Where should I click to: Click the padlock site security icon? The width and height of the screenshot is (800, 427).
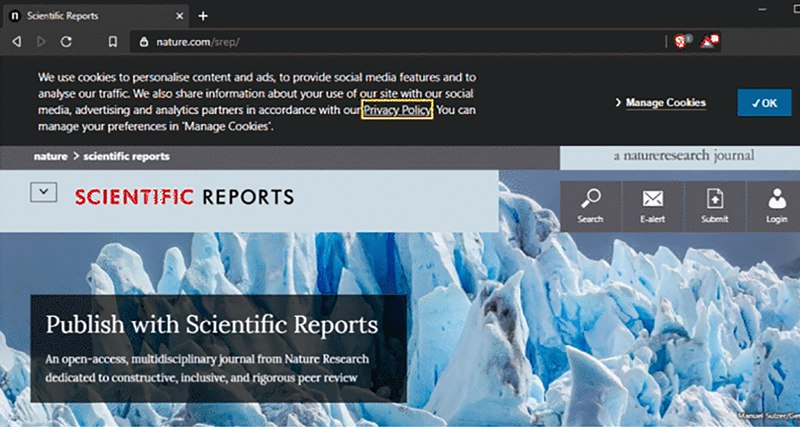click(x=144, y=42)
